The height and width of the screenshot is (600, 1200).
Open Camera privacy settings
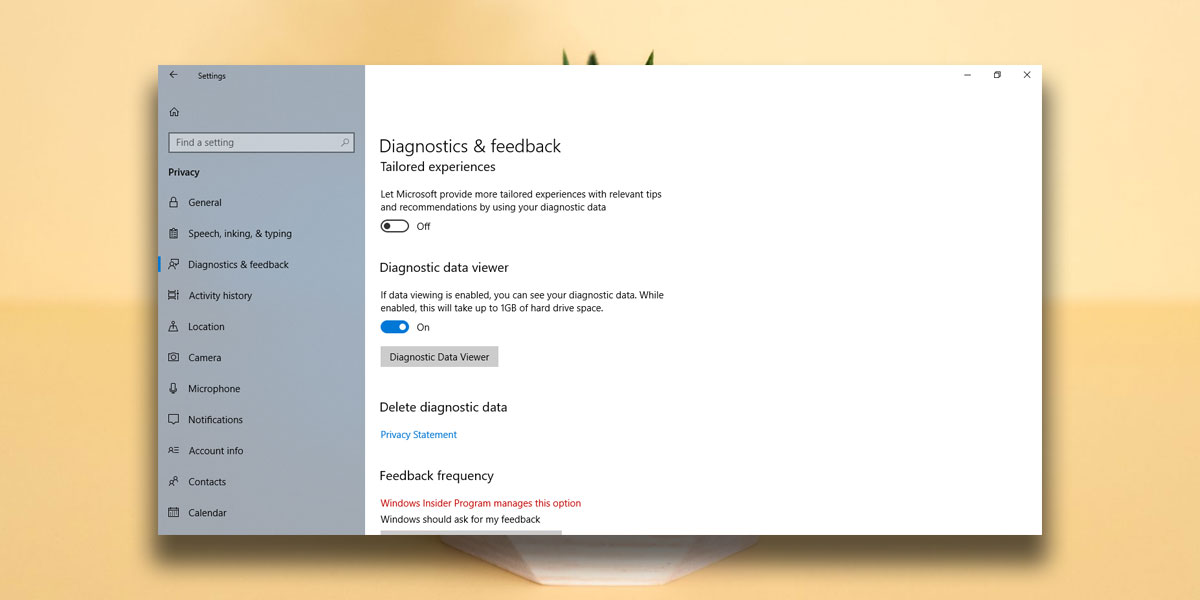(x=261, y=357)
